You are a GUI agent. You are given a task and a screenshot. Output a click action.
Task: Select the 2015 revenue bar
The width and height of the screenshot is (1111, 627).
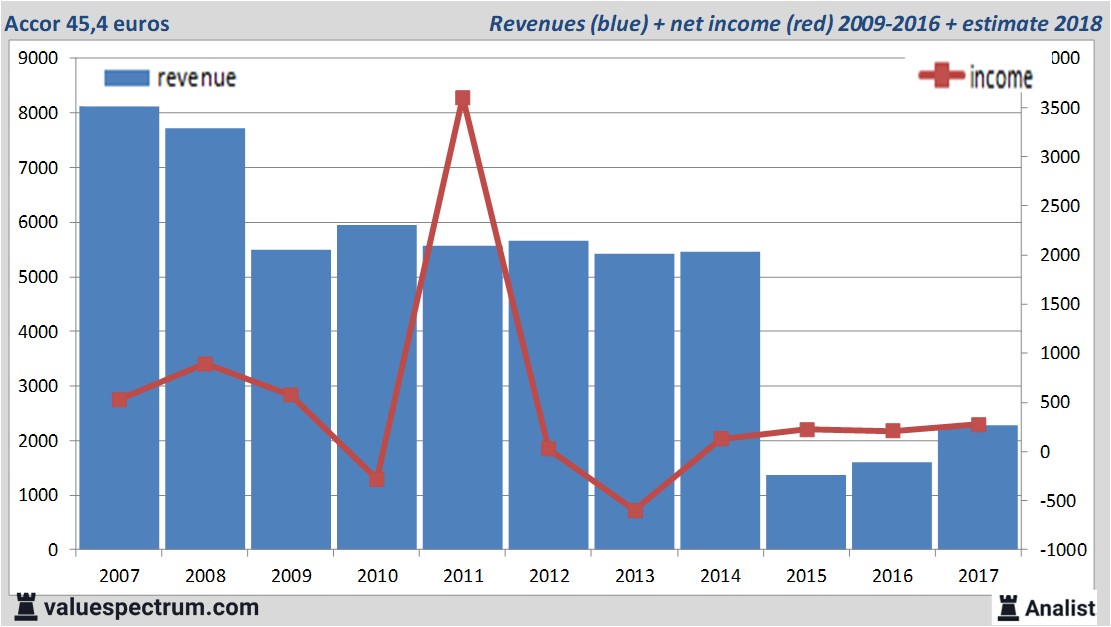click(806, 512)
